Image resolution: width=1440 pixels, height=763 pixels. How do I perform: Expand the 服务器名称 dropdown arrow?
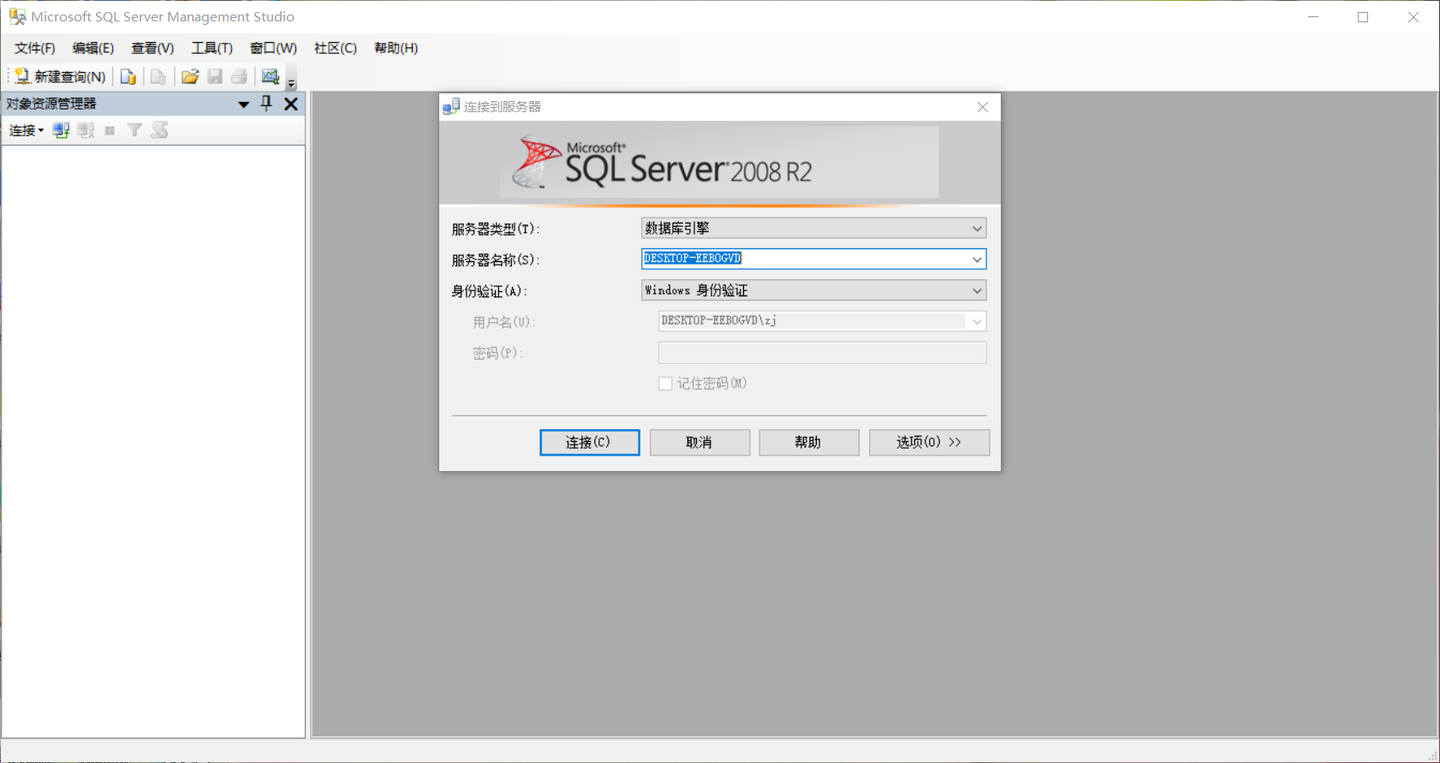coord(977,259)
